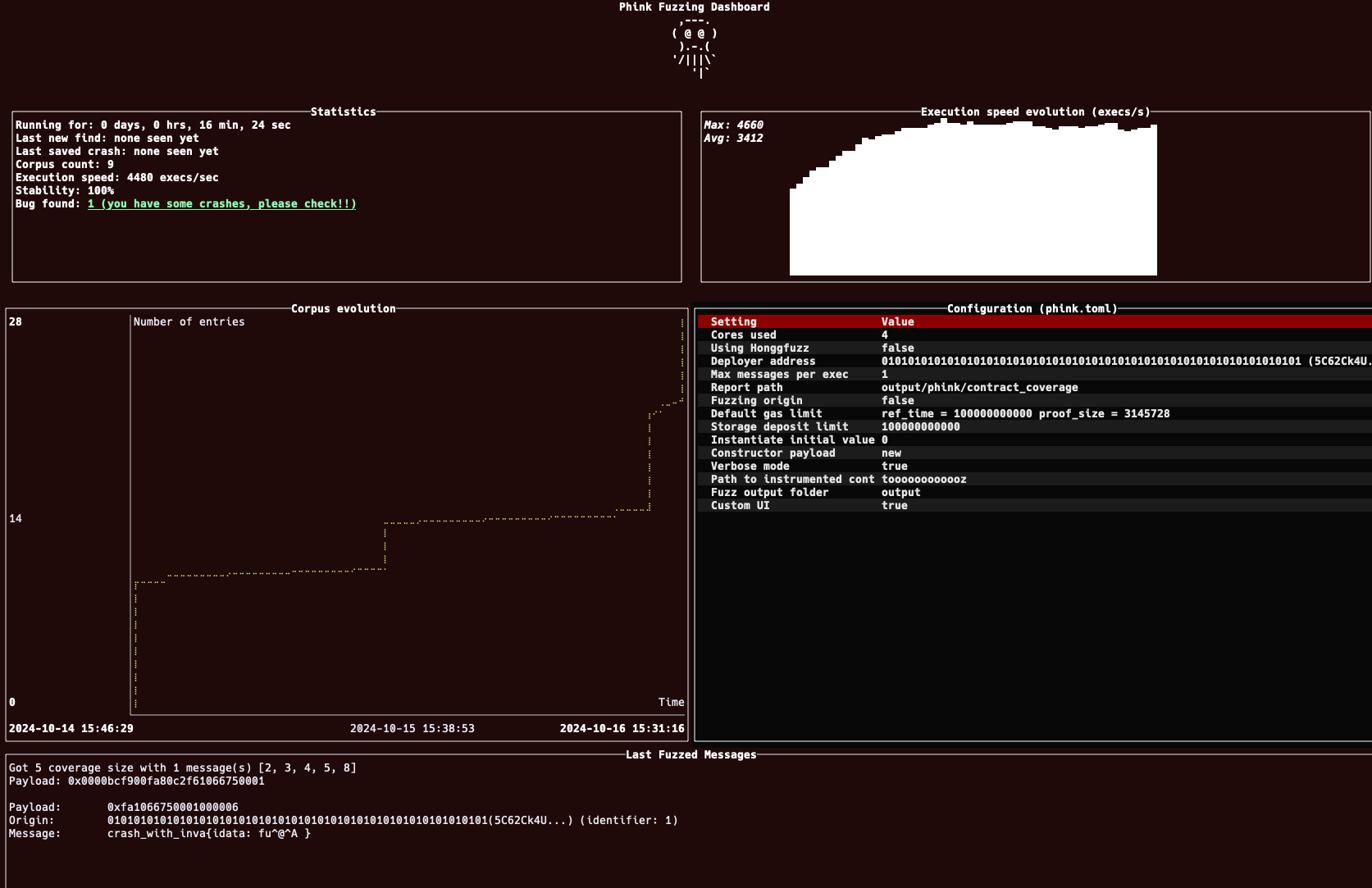Click the crash_with_inva message text

click(208, 833)
